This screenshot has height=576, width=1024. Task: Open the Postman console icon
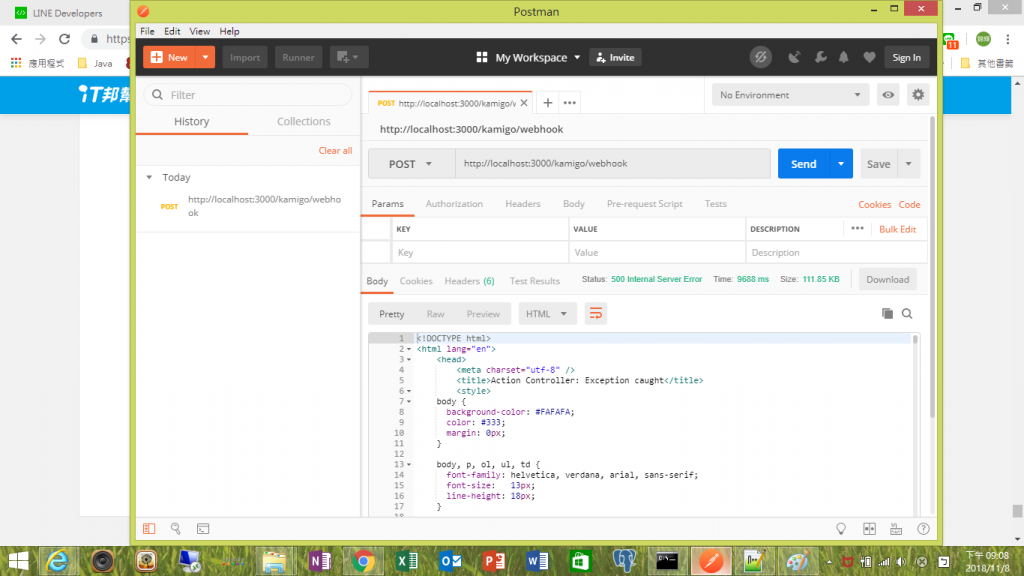(203, 528)
